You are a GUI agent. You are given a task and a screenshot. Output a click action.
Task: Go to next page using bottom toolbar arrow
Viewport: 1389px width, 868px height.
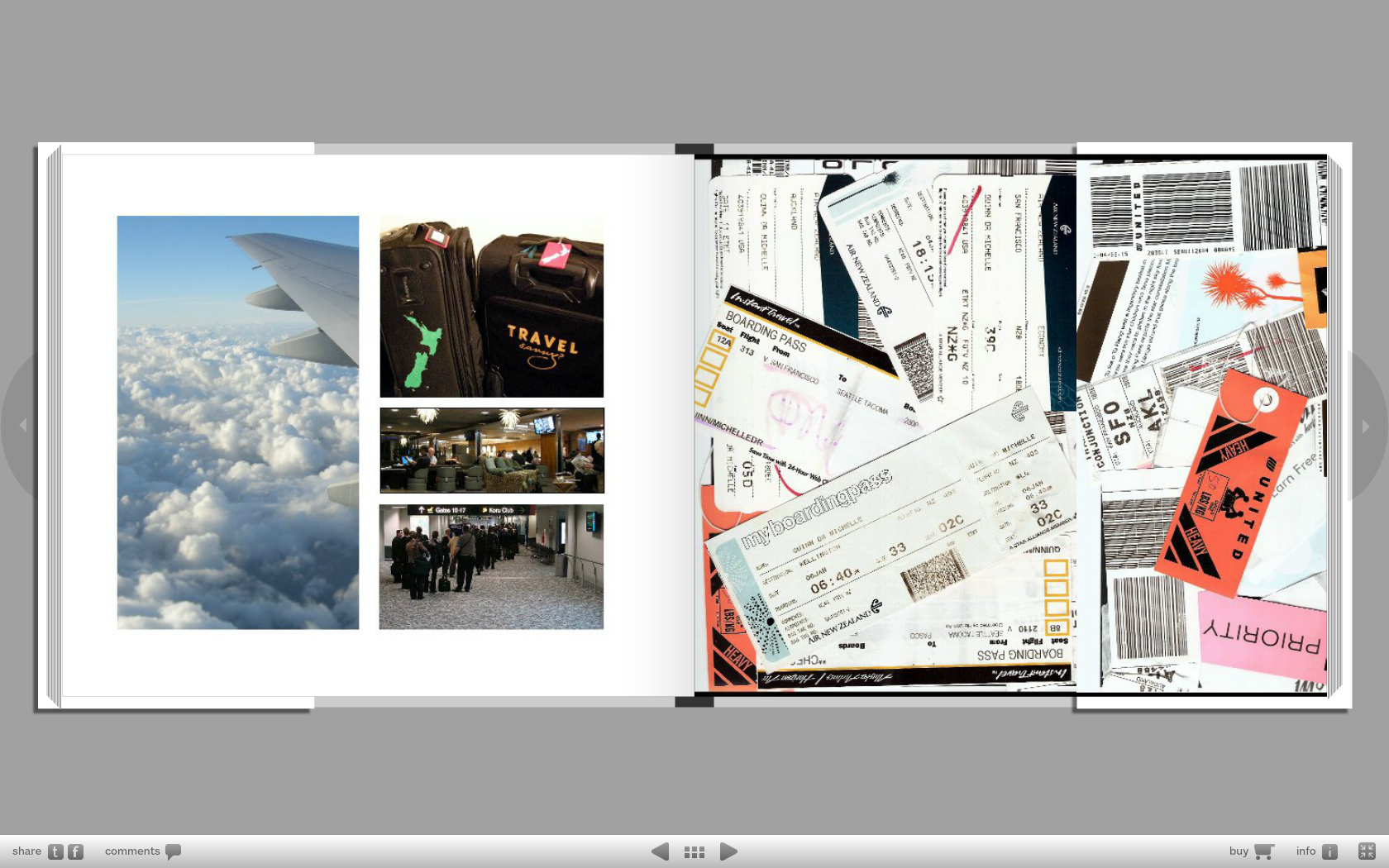tap(728, 851)
